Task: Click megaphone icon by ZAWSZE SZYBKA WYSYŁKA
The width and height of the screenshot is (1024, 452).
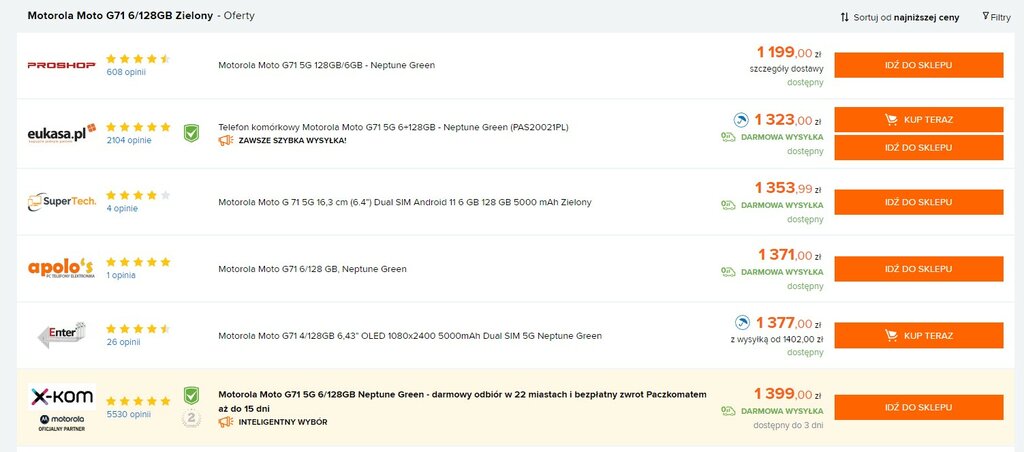Action: [x=226, y=140]
